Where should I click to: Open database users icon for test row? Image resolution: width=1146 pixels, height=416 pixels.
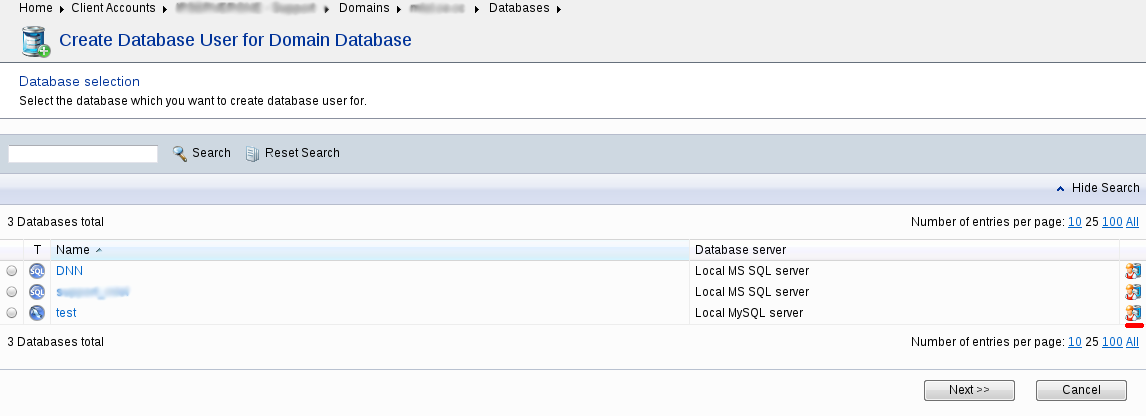(x=1132, y=313)
